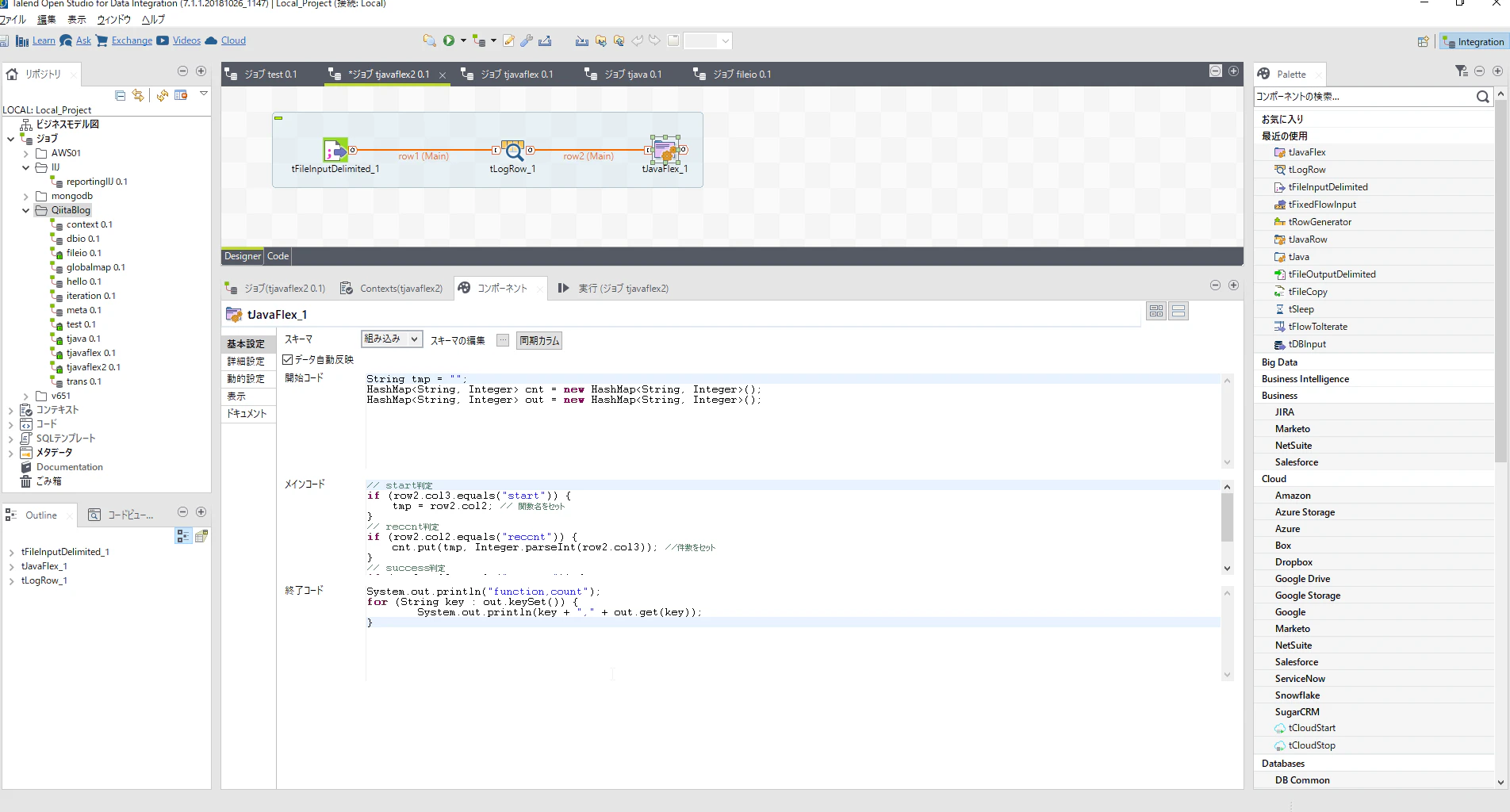Switch to the Code tab

point(278,256)
